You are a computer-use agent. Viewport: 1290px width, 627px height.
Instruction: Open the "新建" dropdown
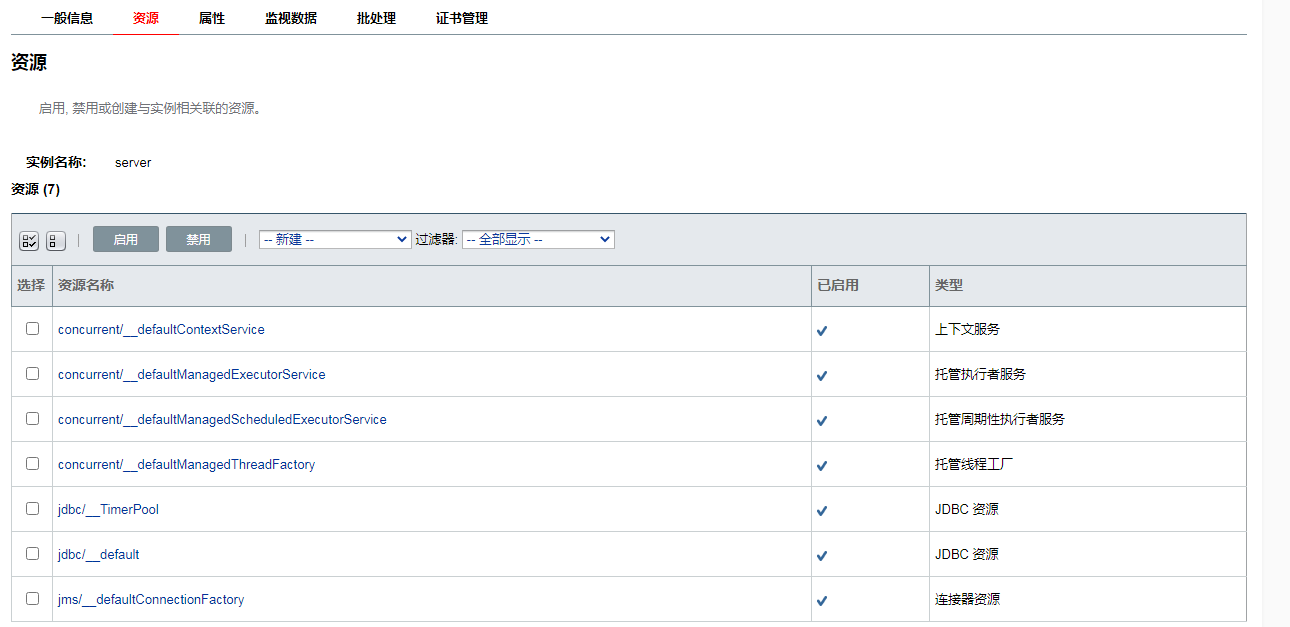(x=334, y=240)
